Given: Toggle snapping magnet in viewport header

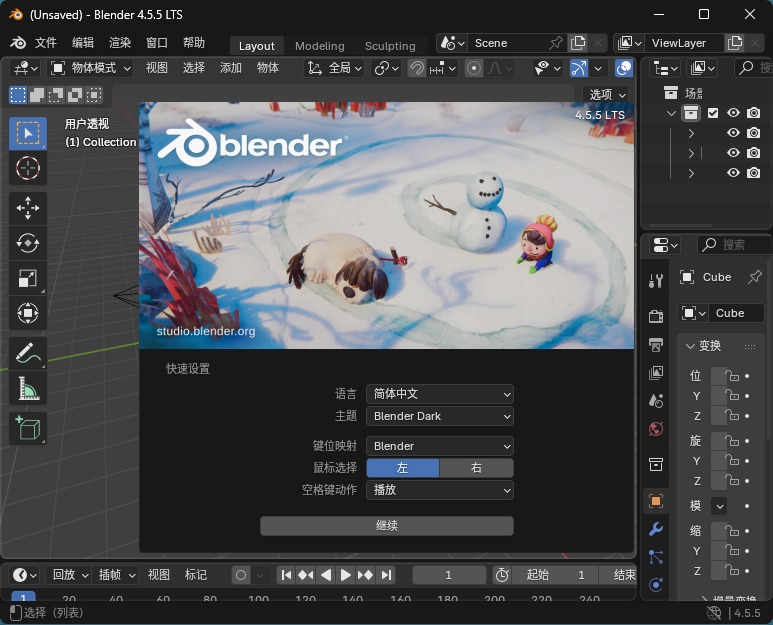Looking at the screenshot, I should (x=417, y=68).
